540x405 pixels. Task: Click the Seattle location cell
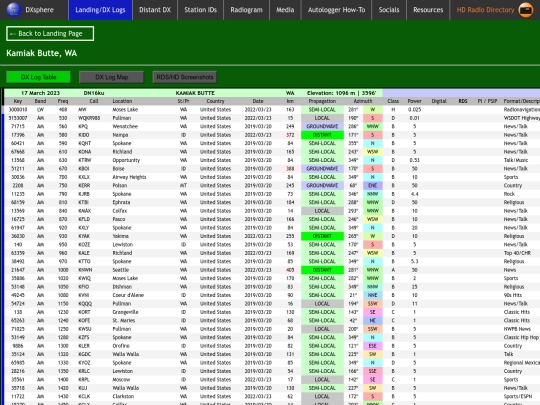(121, 270)
